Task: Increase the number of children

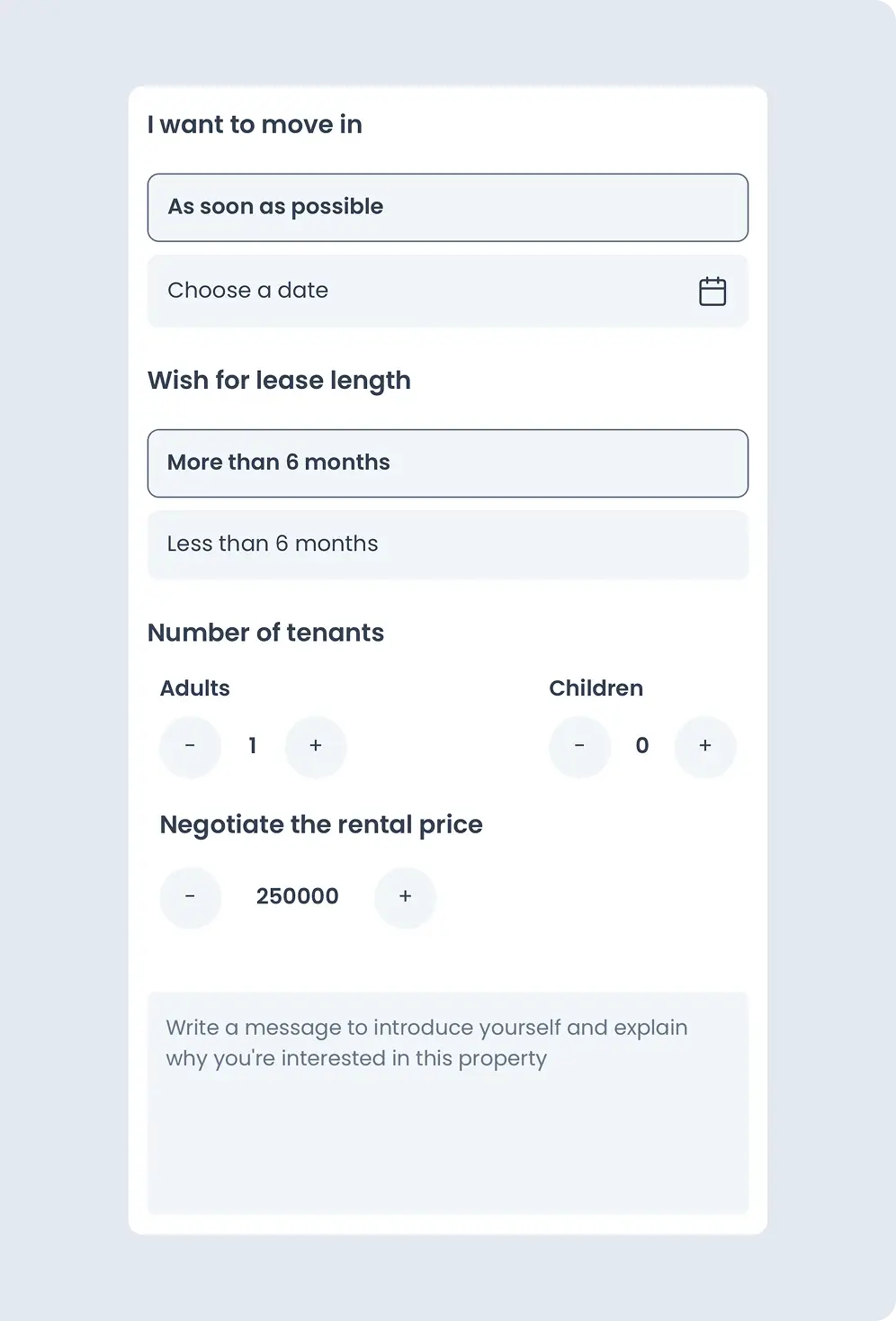Action: [705, 746]
